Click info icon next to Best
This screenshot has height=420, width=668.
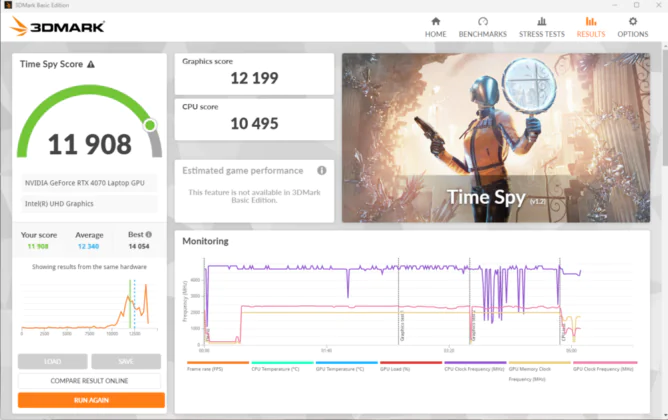tap(149, 234)
